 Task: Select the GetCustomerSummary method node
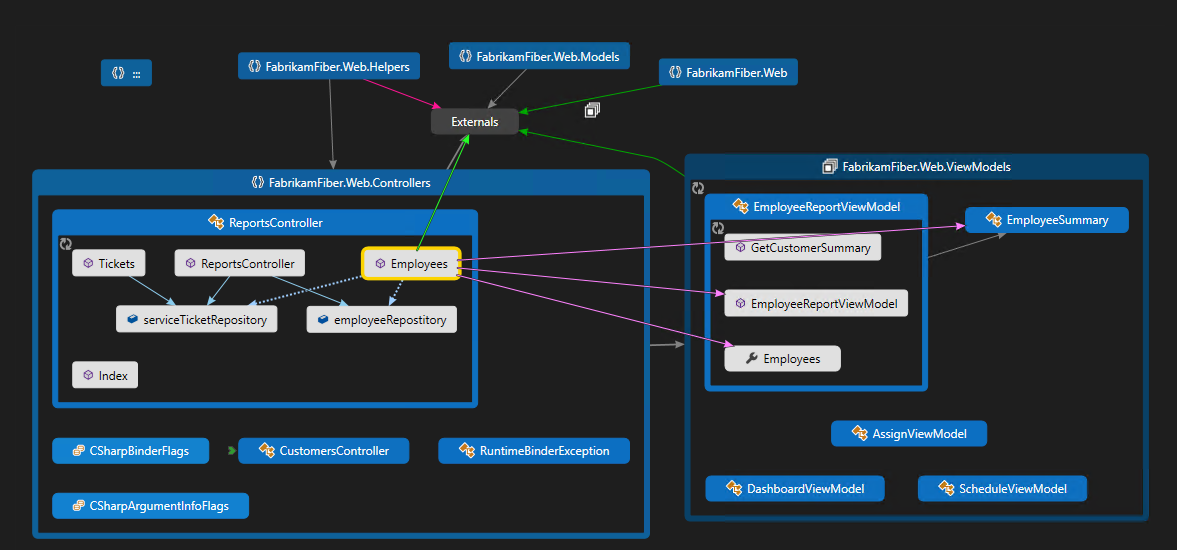point(802,248)
